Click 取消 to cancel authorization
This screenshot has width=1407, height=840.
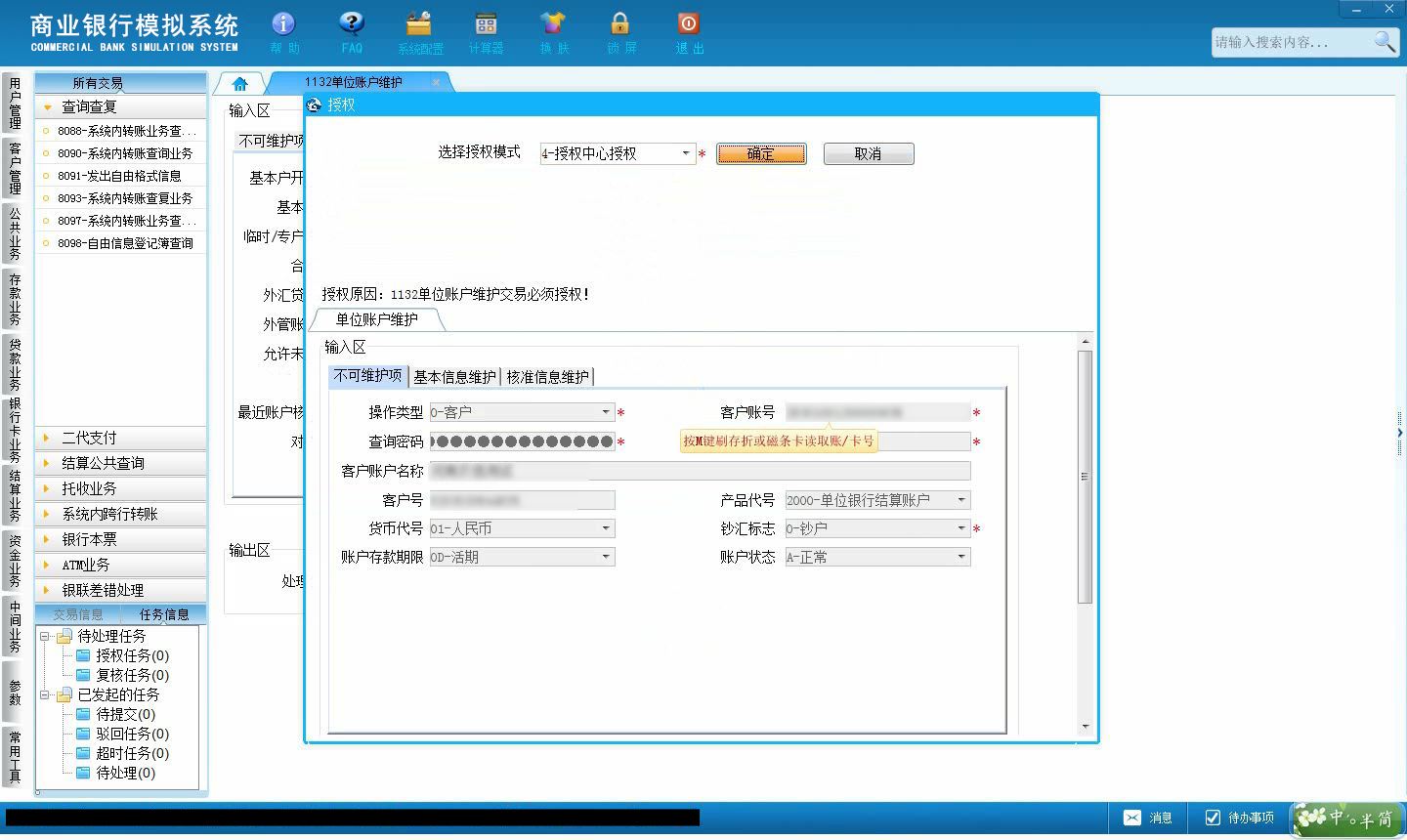[x=868, y=153]
